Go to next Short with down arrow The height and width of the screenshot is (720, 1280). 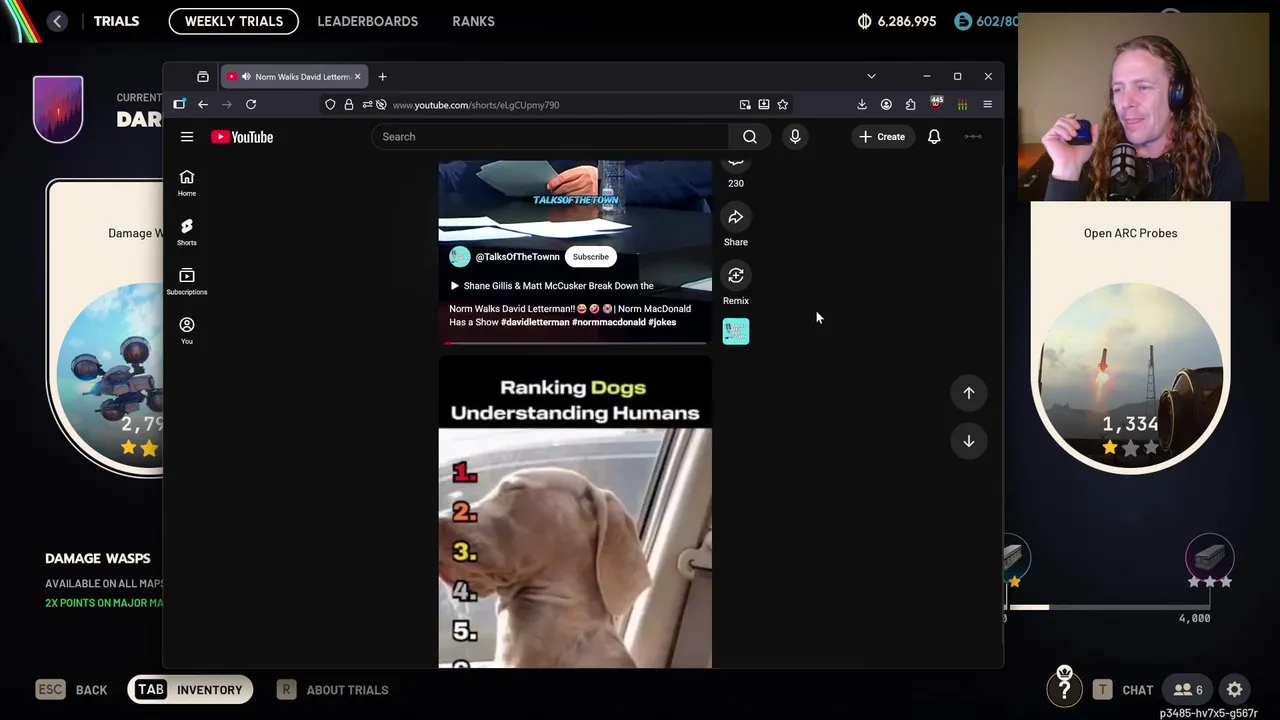[969, 441]
